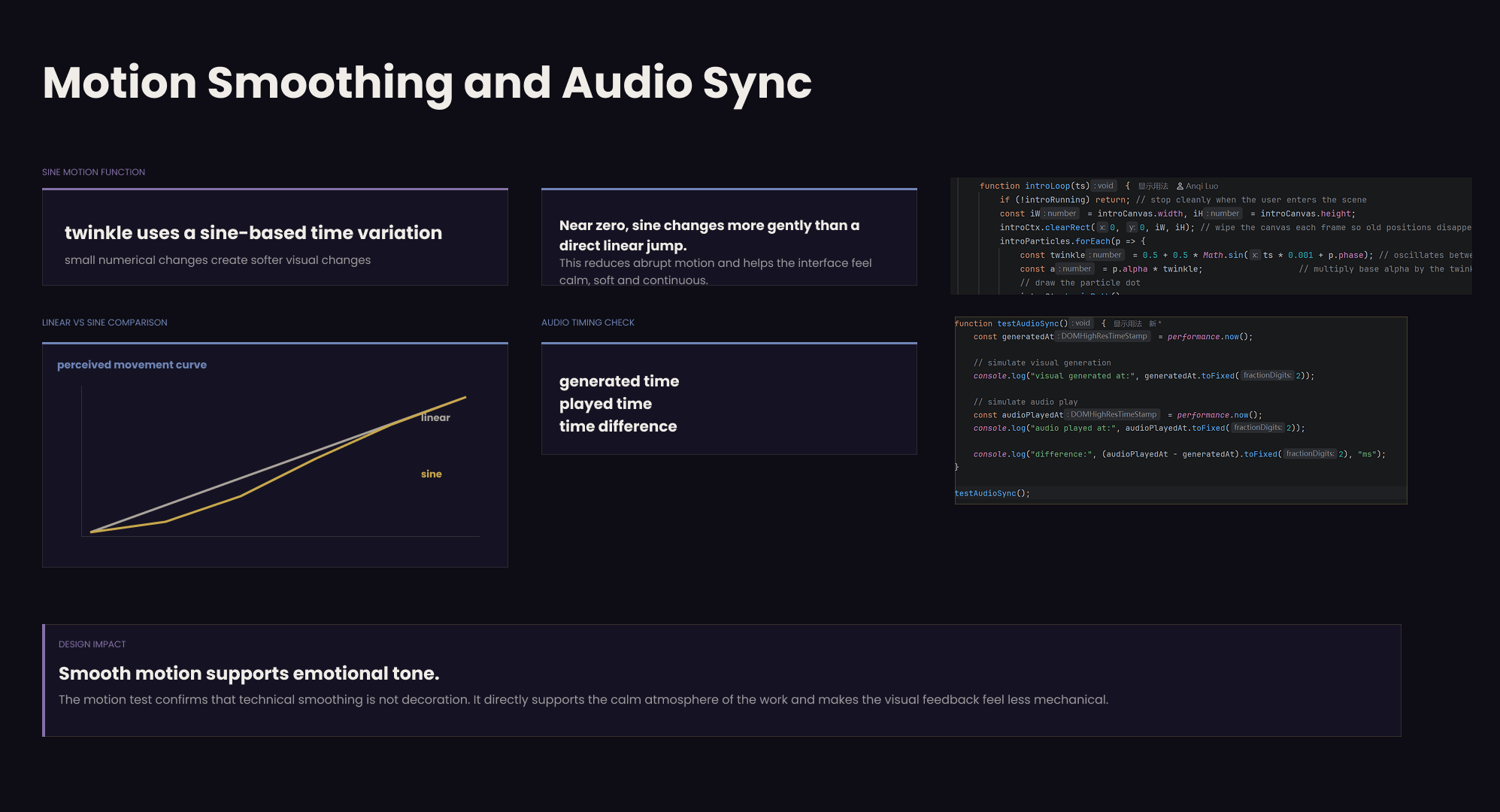Screen dimensions: 1500x812
Task: Click the twinkle uses a sine-based card
Action: [275, 237]
